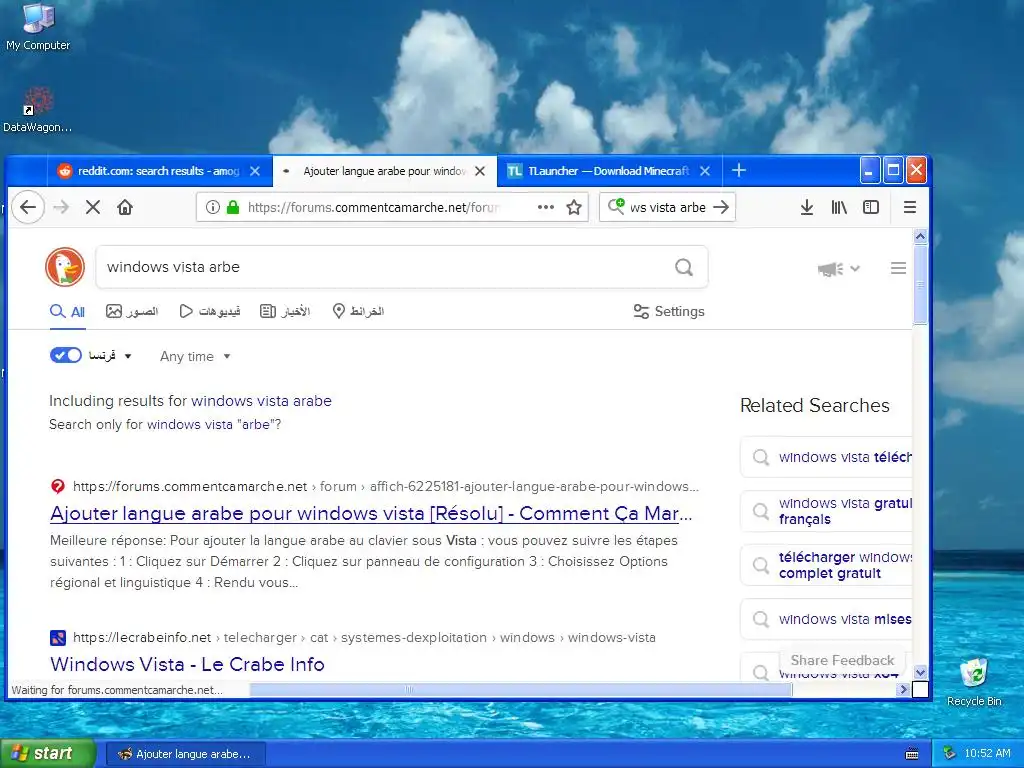Open the 'windows vista arabe' suggested link
Screen dimensions: 1024x768
click(261, 401)
